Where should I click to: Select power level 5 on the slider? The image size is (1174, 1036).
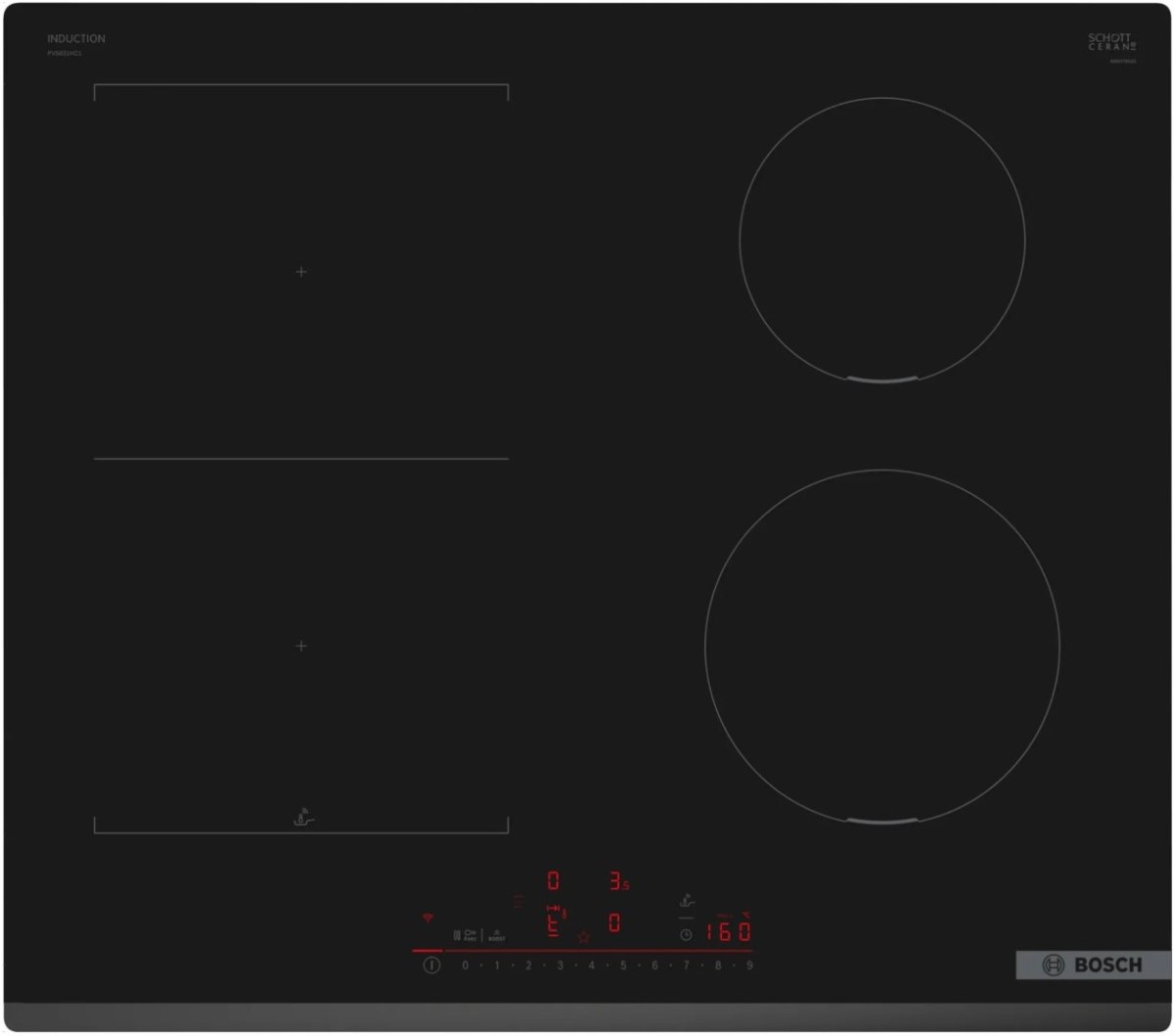point(622,966)
